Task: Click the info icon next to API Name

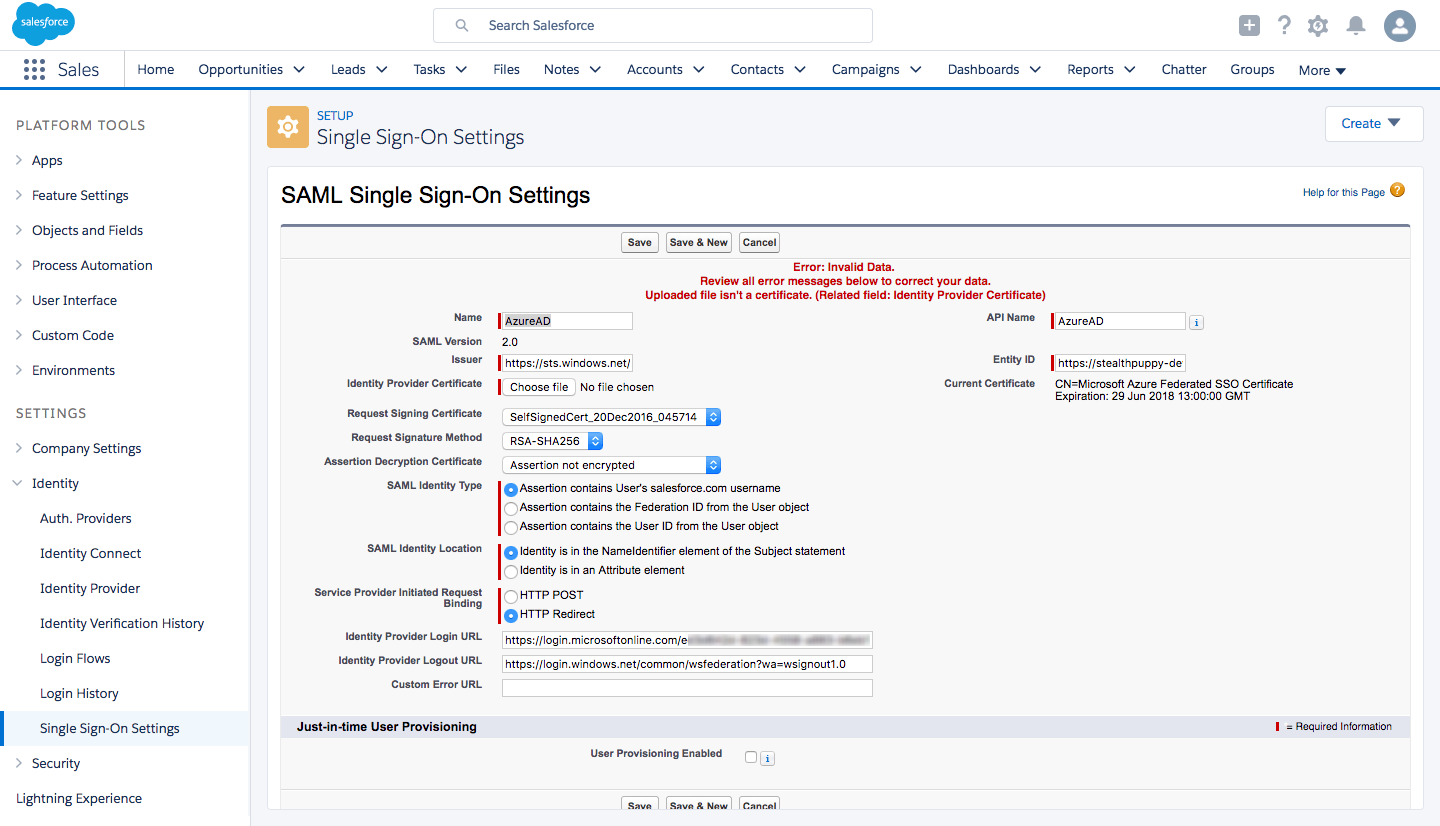Action: 1196,322
